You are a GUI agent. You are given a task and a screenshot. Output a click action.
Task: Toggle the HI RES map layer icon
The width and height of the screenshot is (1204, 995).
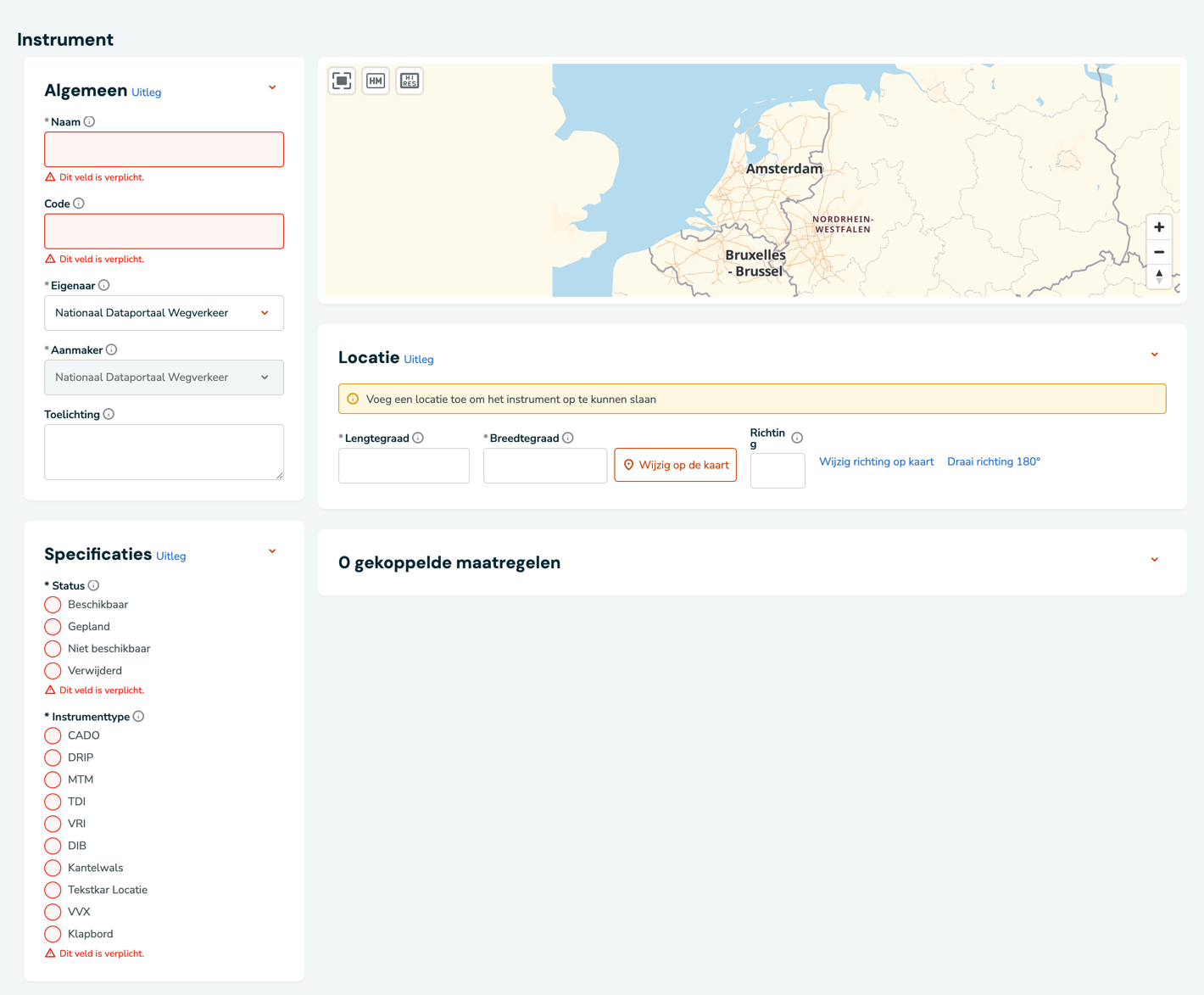click(x=410, y=81)
